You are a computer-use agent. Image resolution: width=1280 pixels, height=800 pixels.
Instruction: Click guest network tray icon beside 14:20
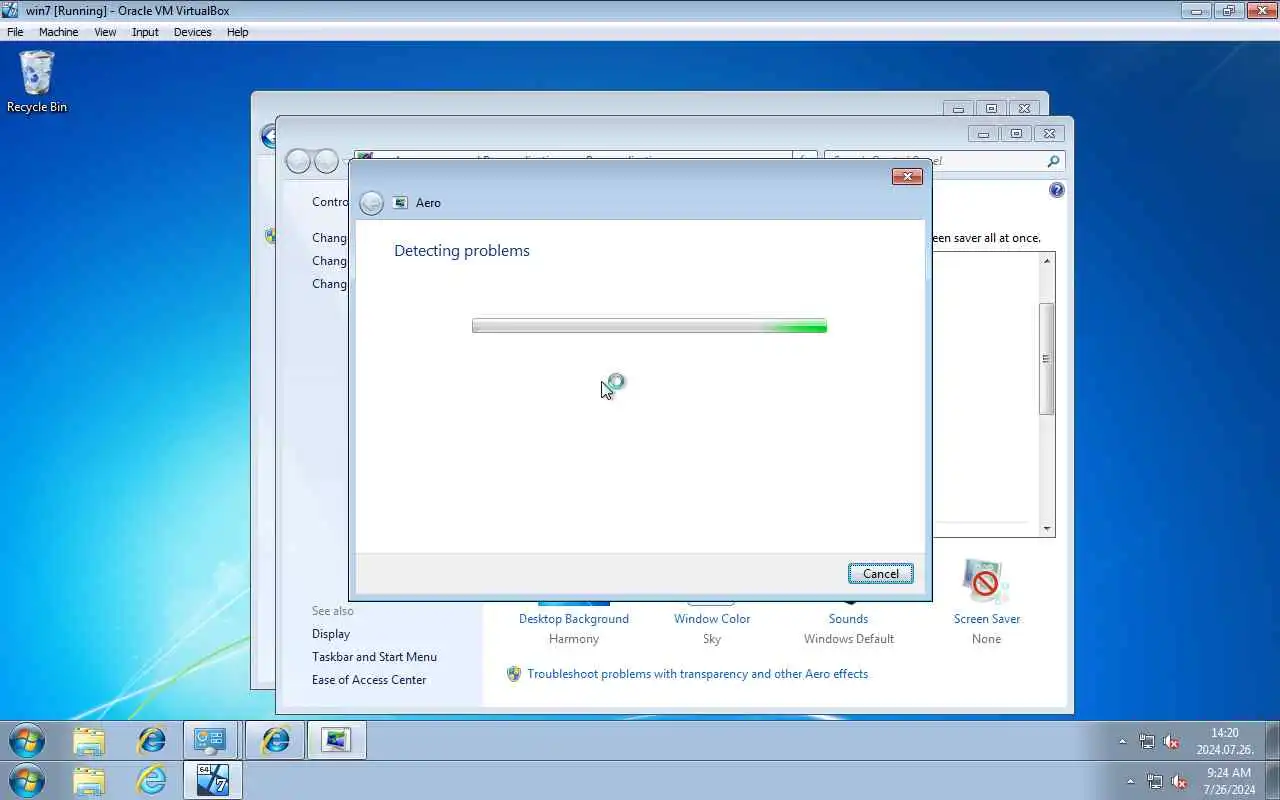pos(1147,742)
